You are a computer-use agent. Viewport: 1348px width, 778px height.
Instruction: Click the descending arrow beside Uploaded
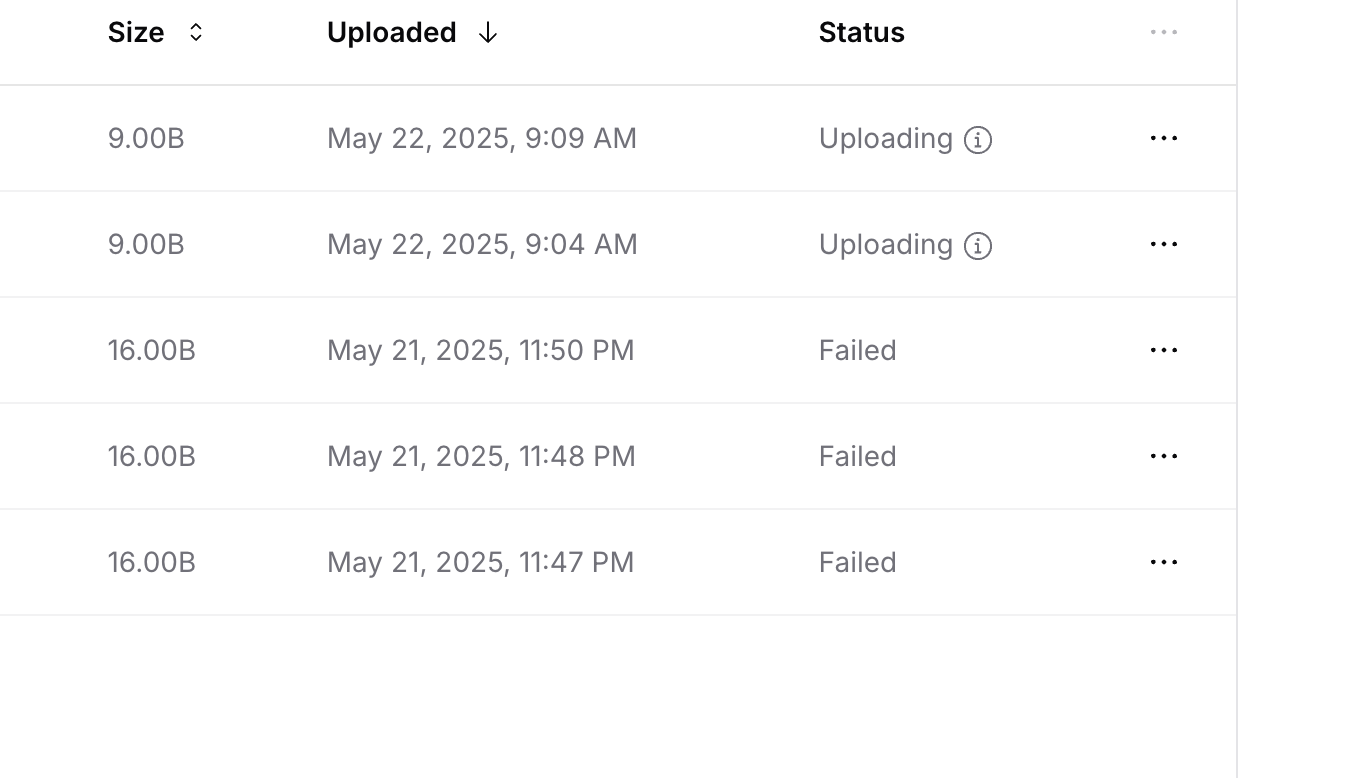tap(488, 33)
